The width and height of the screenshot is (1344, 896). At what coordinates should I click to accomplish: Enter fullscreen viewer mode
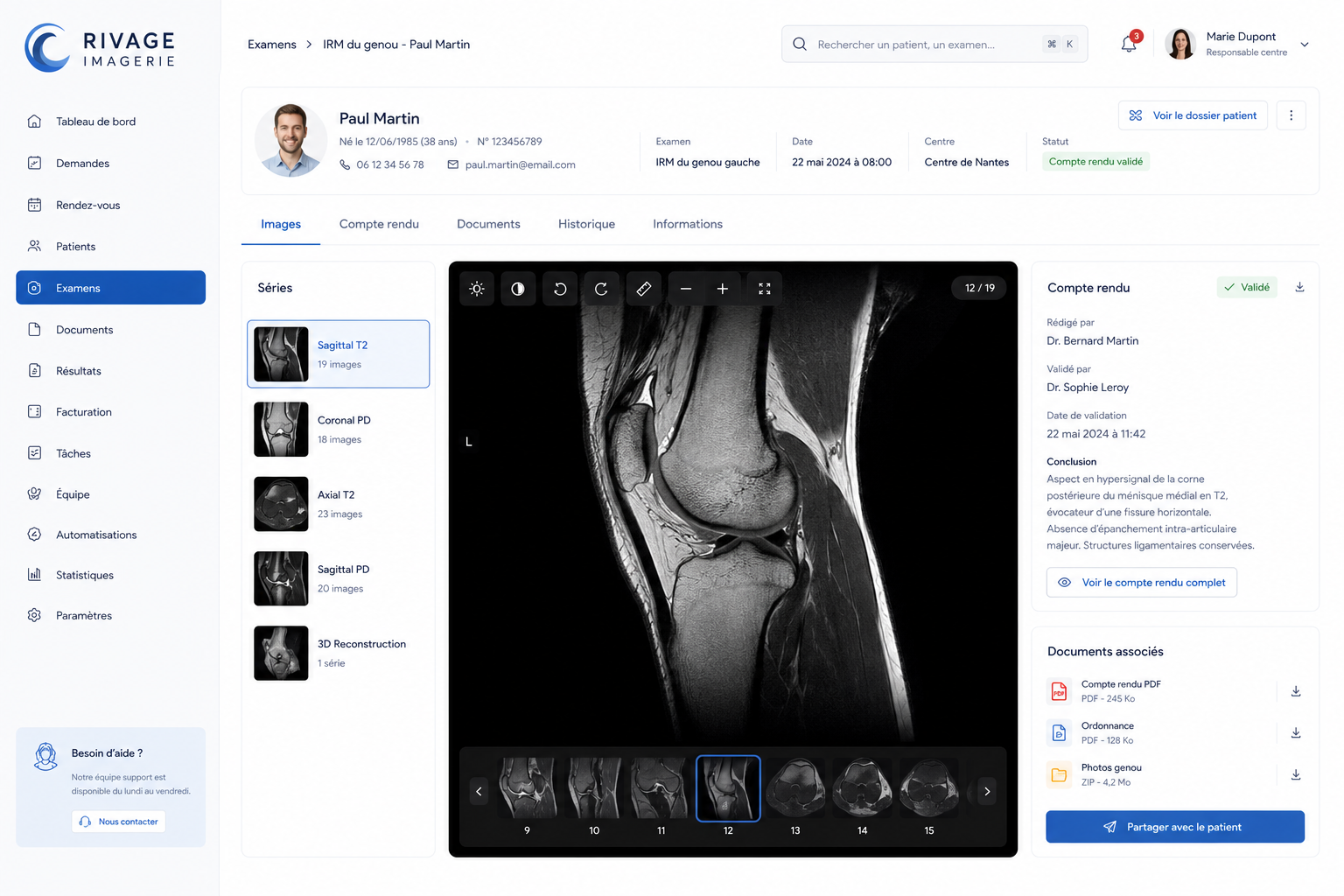pos(765,289)
